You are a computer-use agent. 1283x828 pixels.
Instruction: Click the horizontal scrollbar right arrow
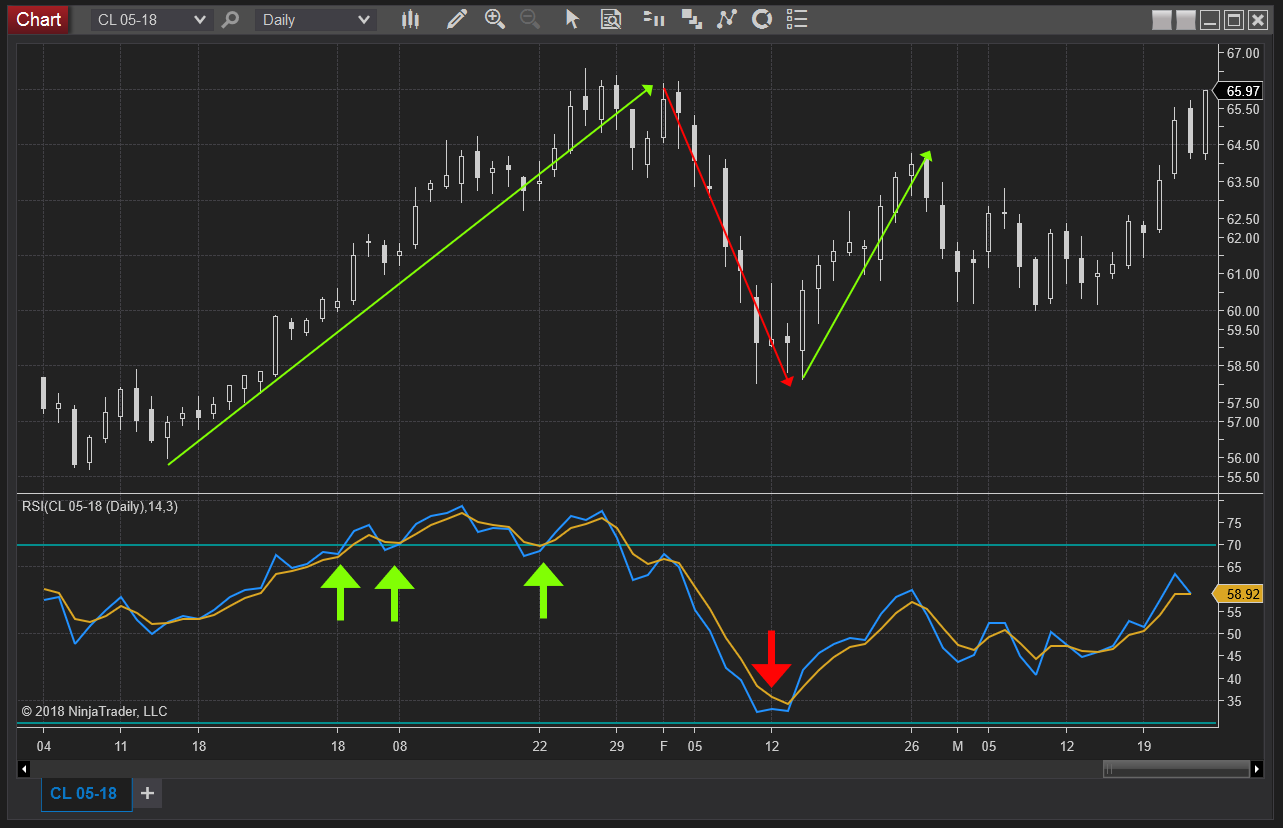pyautogui.click(x=1257, y=769)
